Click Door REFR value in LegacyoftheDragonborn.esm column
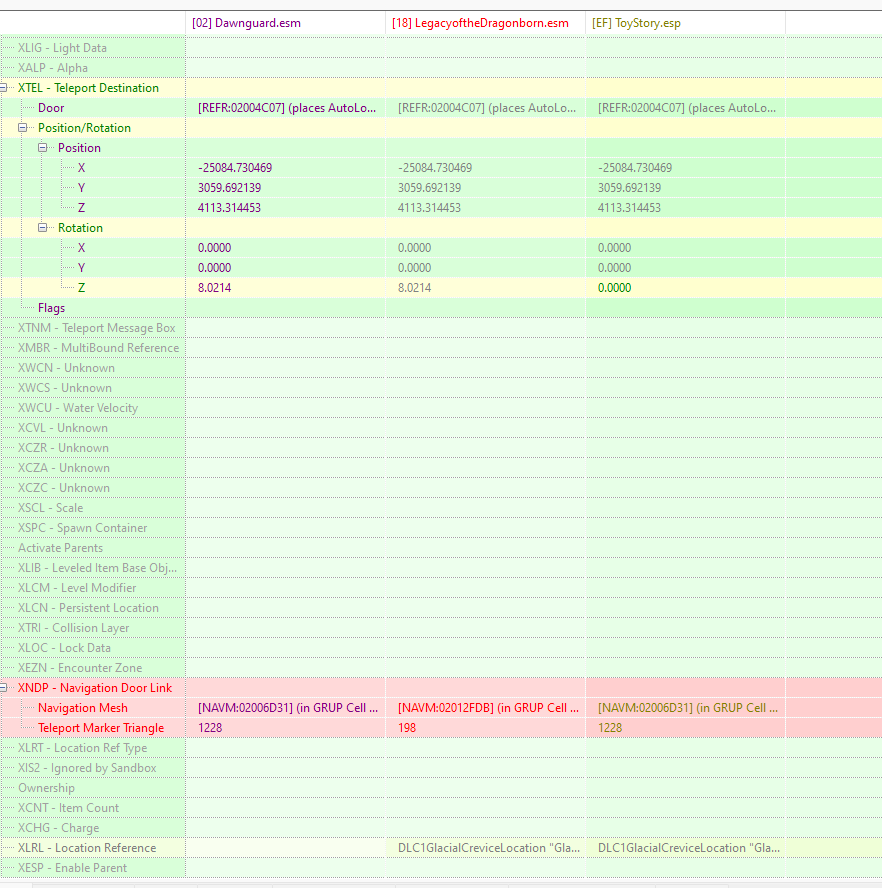The image size is (882, 888). [487, 108]
